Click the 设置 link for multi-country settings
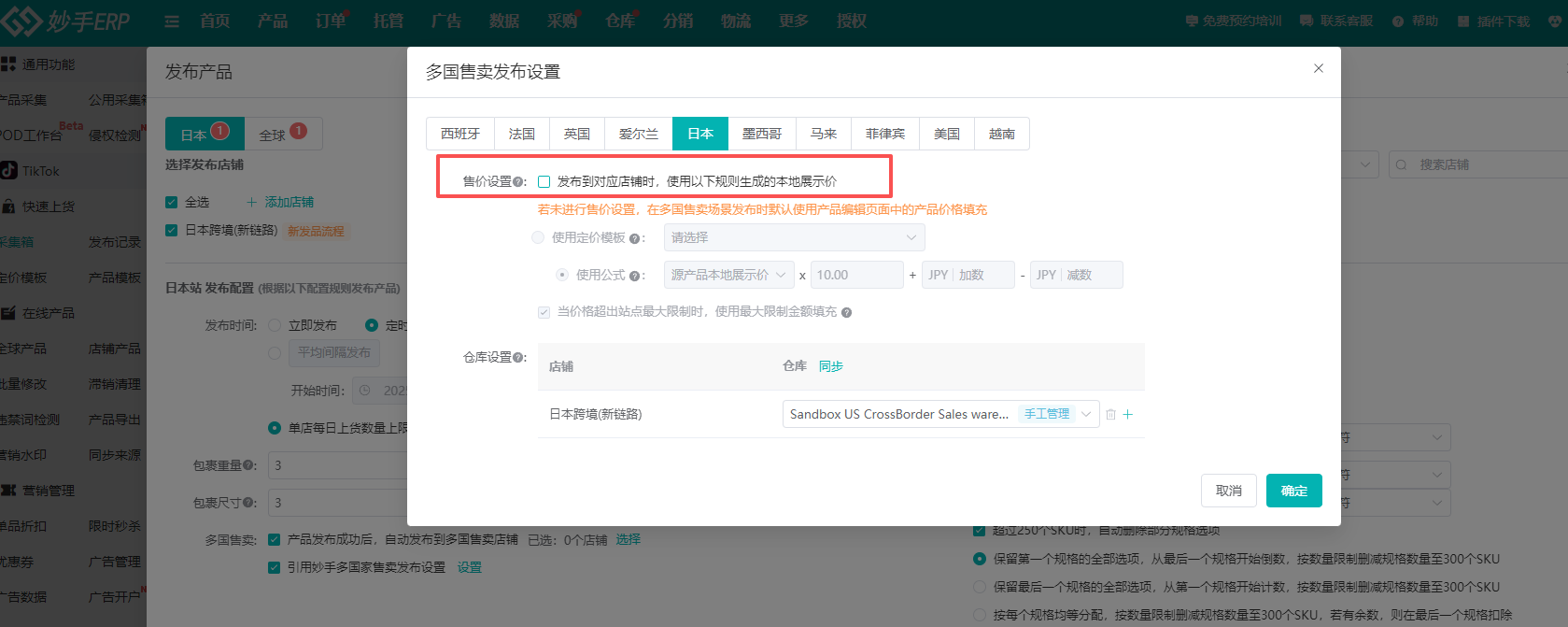1568x627 pixels. (x=470, y=568)
